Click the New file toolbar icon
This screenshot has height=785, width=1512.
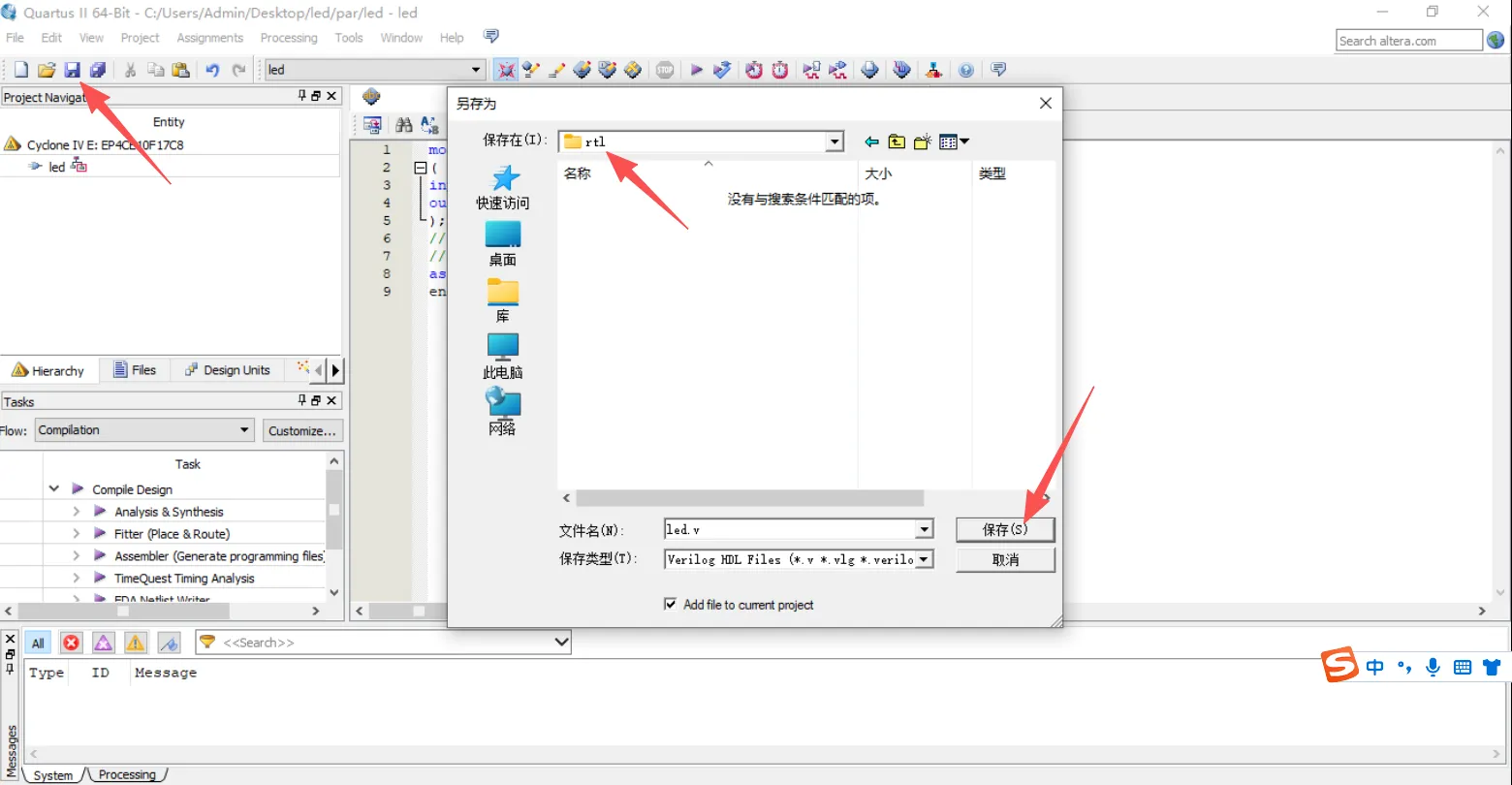(x=20, y=70)
